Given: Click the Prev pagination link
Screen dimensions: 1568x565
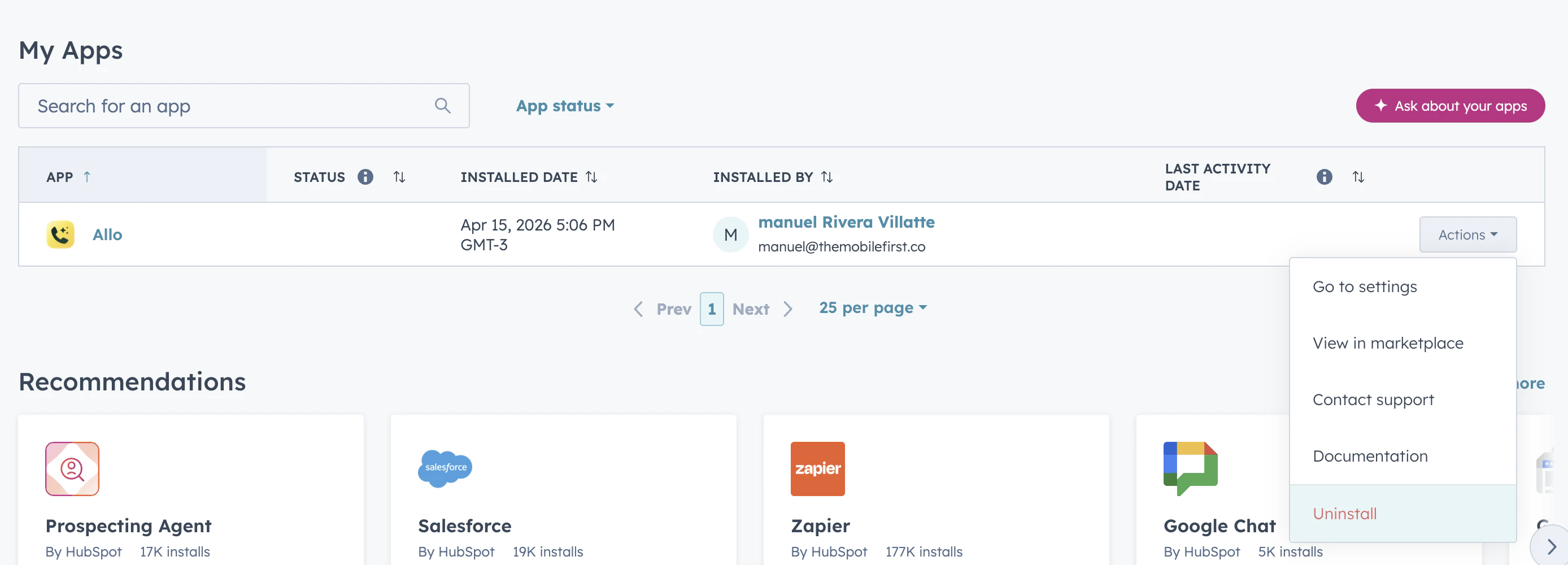Looking at the screenshot, I should [x=674, y=309].
